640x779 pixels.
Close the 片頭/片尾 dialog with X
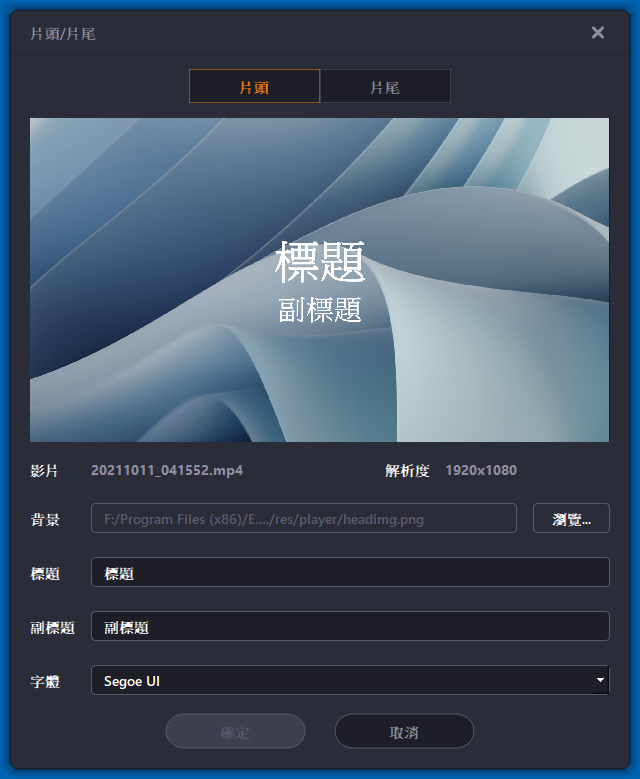click(x=598, y=33)
